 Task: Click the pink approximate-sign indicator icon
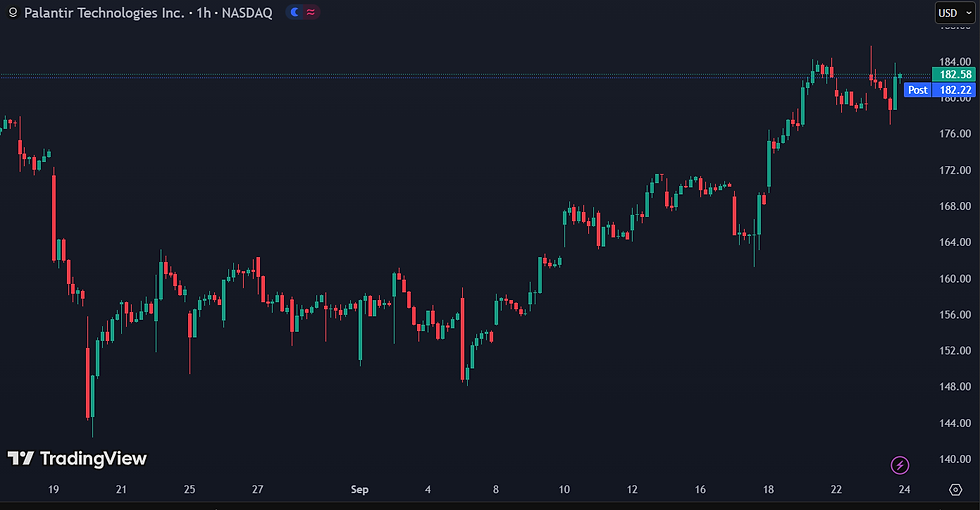coord(311,12)
